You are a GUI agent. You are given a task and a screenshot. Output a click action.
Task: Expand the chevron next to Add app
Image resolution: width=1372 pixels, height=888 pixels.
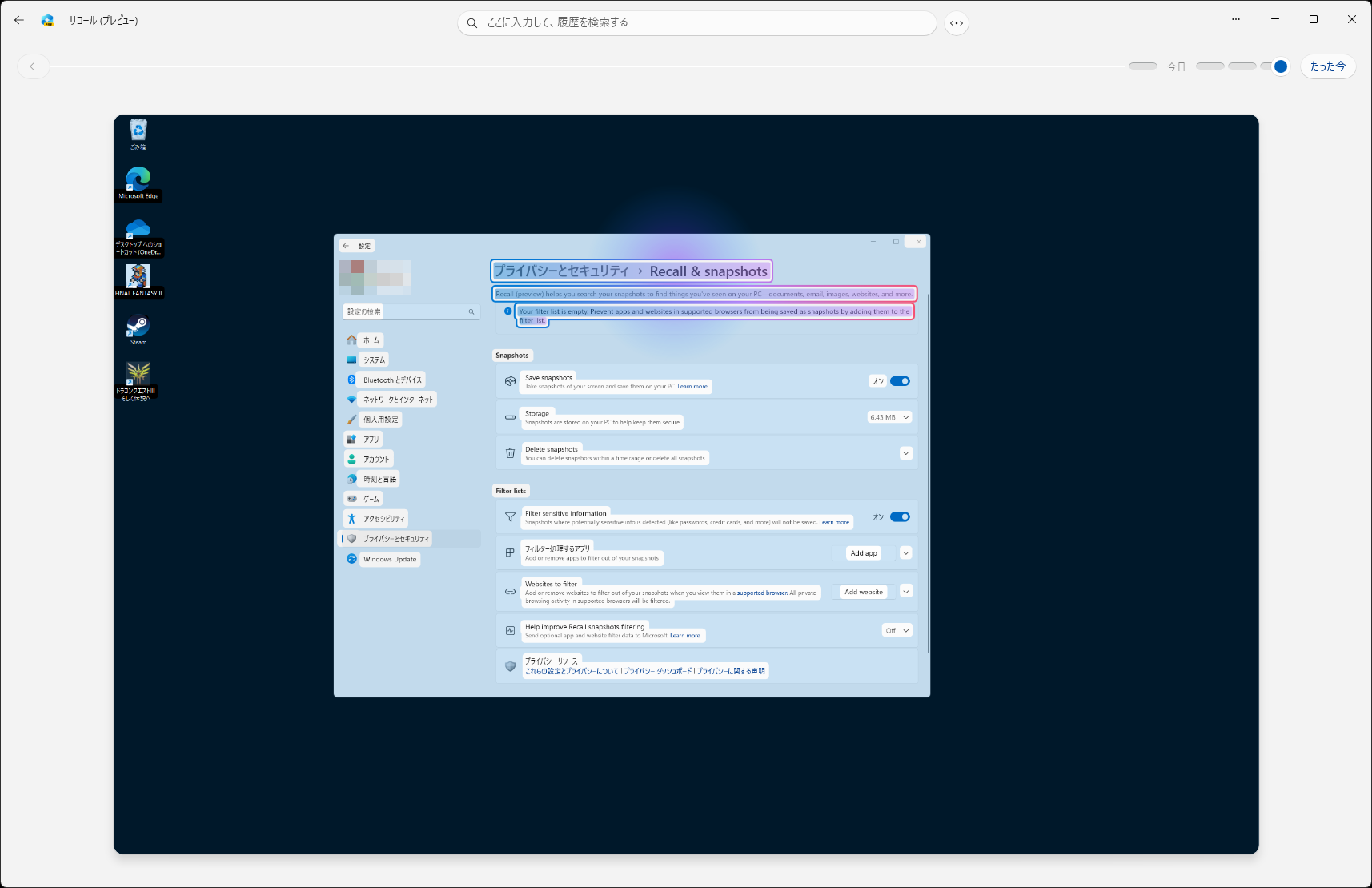[x=906, y=552]
